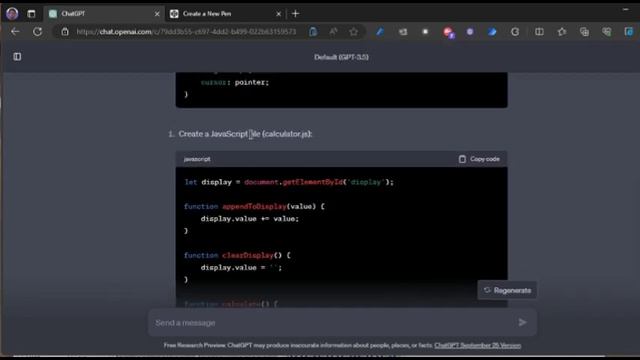The height and width of the screenshot is (360, 640).
Task: View site security lock information
Action: (x=65, y=31)
